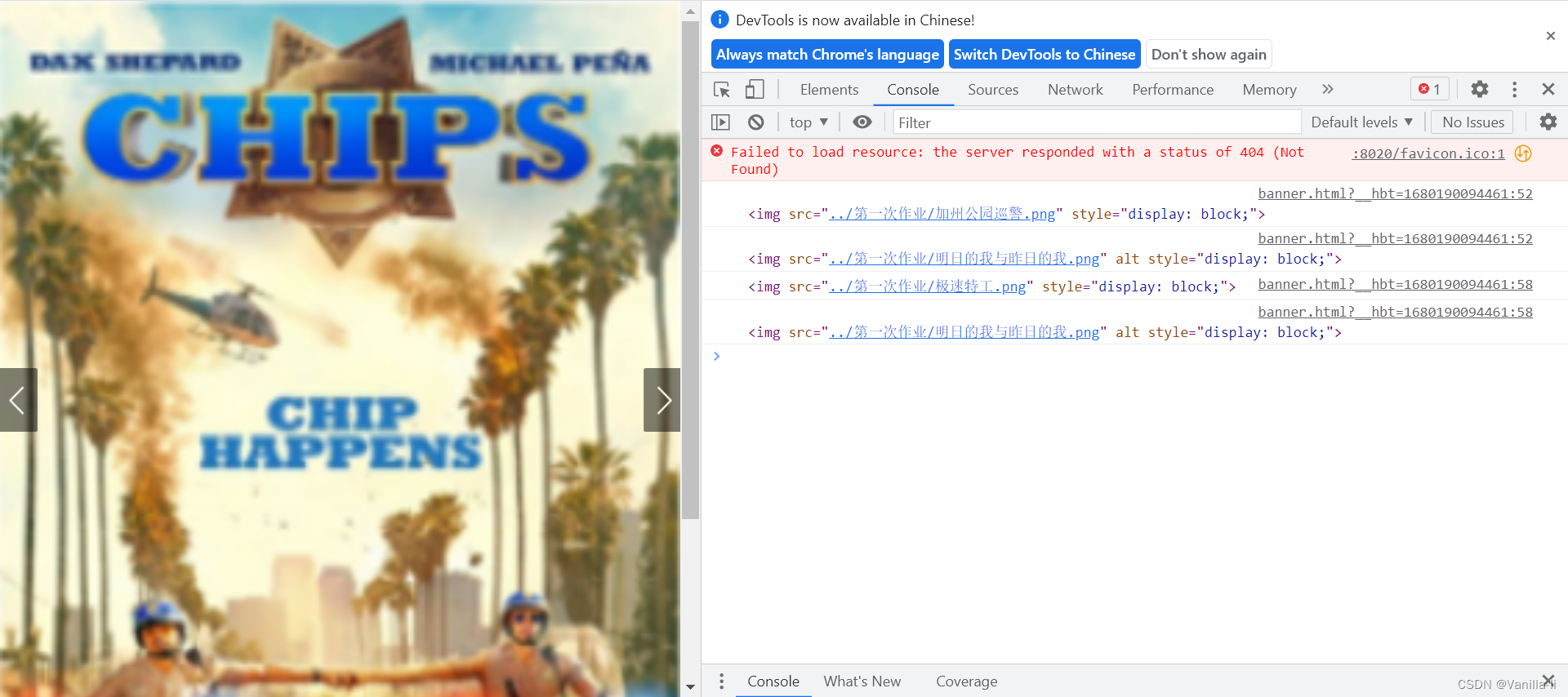Screen dimensions: 1568x697
Task: Click the orange reload icon beside favicon error
Action: [1523, 153]
